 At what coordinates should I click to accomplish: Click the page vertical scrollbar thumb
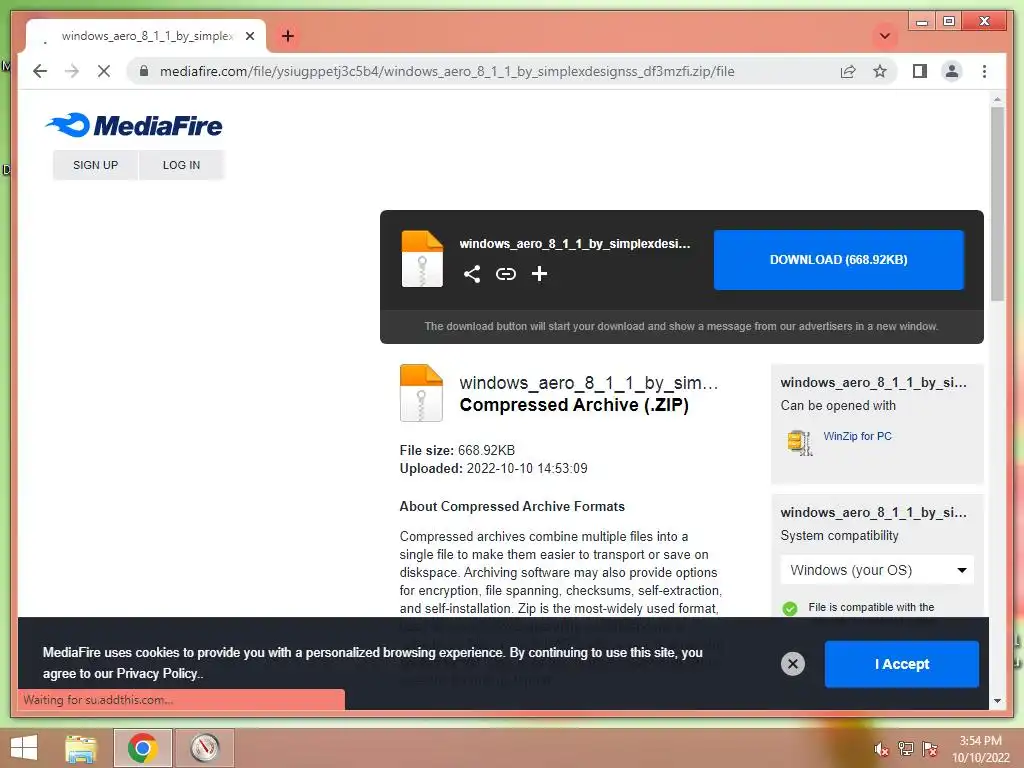click(x=997, y=204)
